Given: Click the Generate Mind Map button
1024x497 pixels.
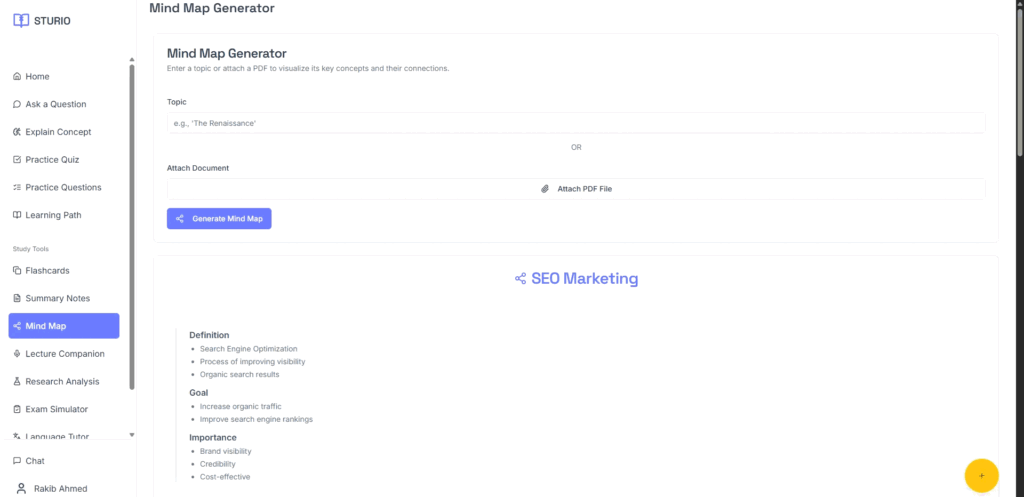Looking at the screenshot, I should (x=219, y=219).
